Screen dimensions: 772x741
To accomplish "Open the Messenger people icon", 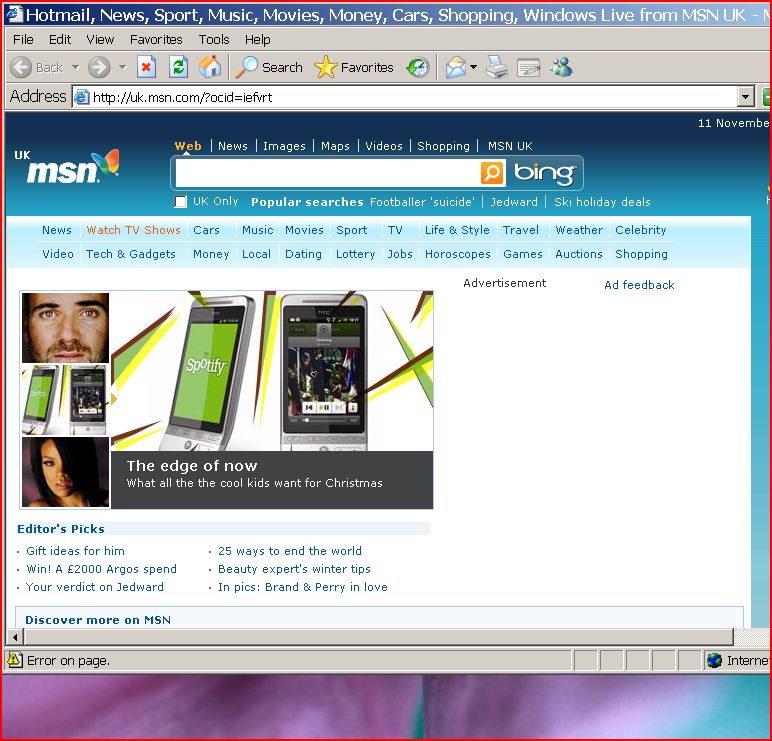I will tap(561, 67).
